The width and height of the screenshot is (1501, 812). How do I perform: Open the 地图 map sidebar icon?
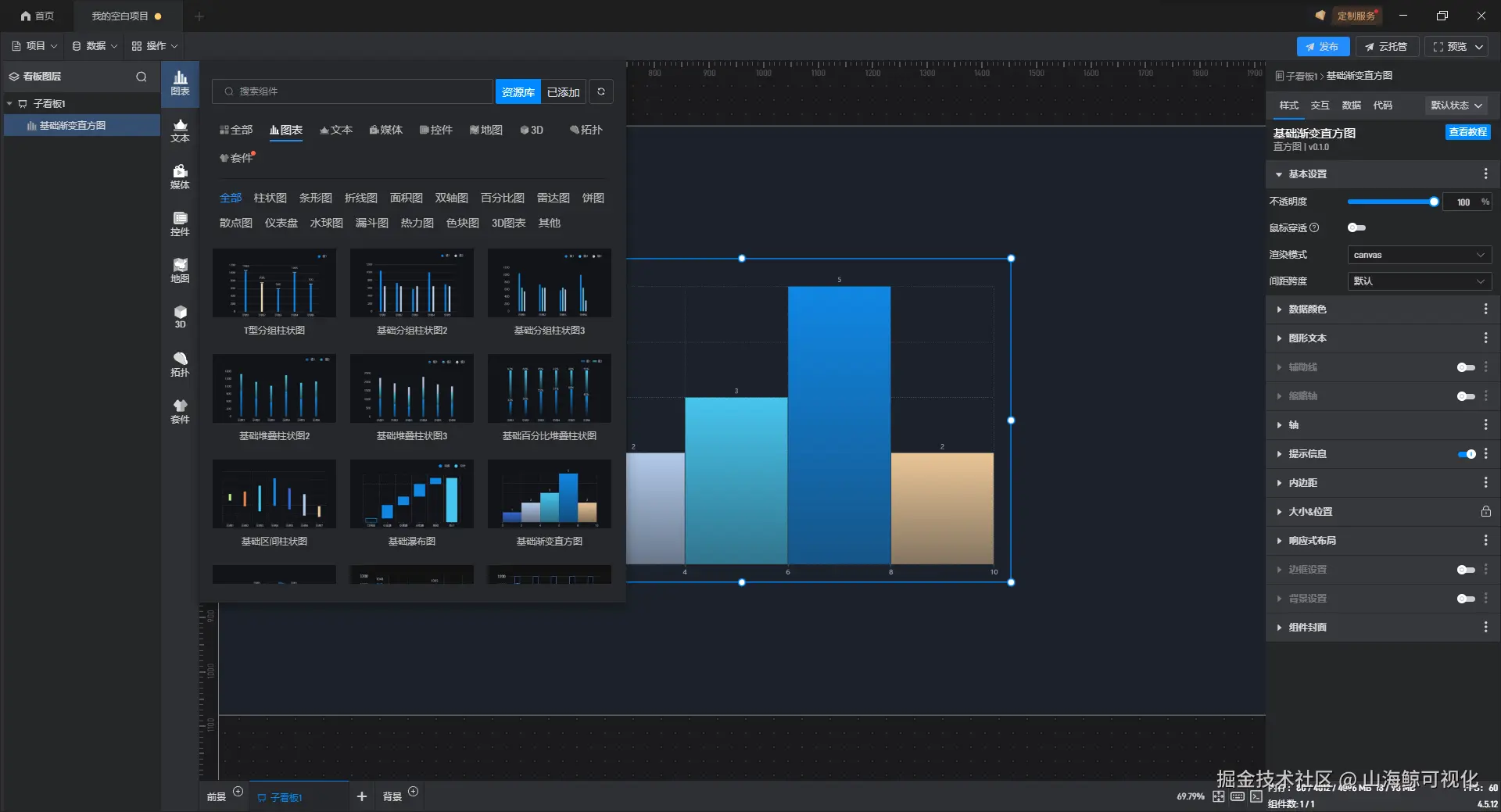pyautogui.click(x=180, y=271)
